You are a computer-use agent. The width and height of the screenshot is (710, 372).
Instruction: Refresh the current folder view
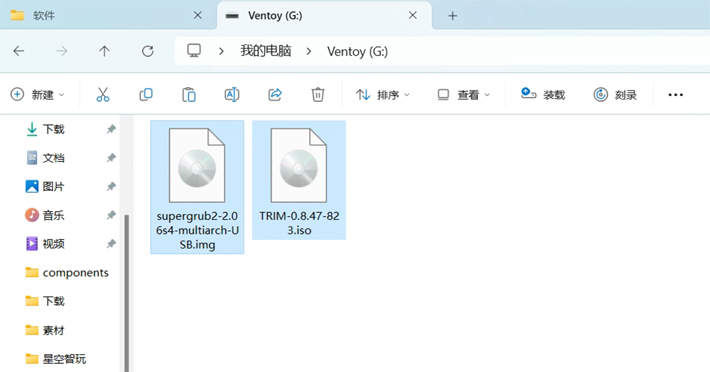click(148, 51)
